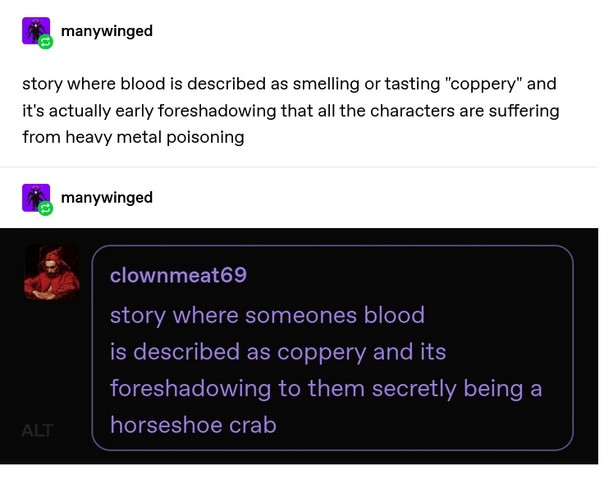Click the divider line between the two posts

pos(299,167)
